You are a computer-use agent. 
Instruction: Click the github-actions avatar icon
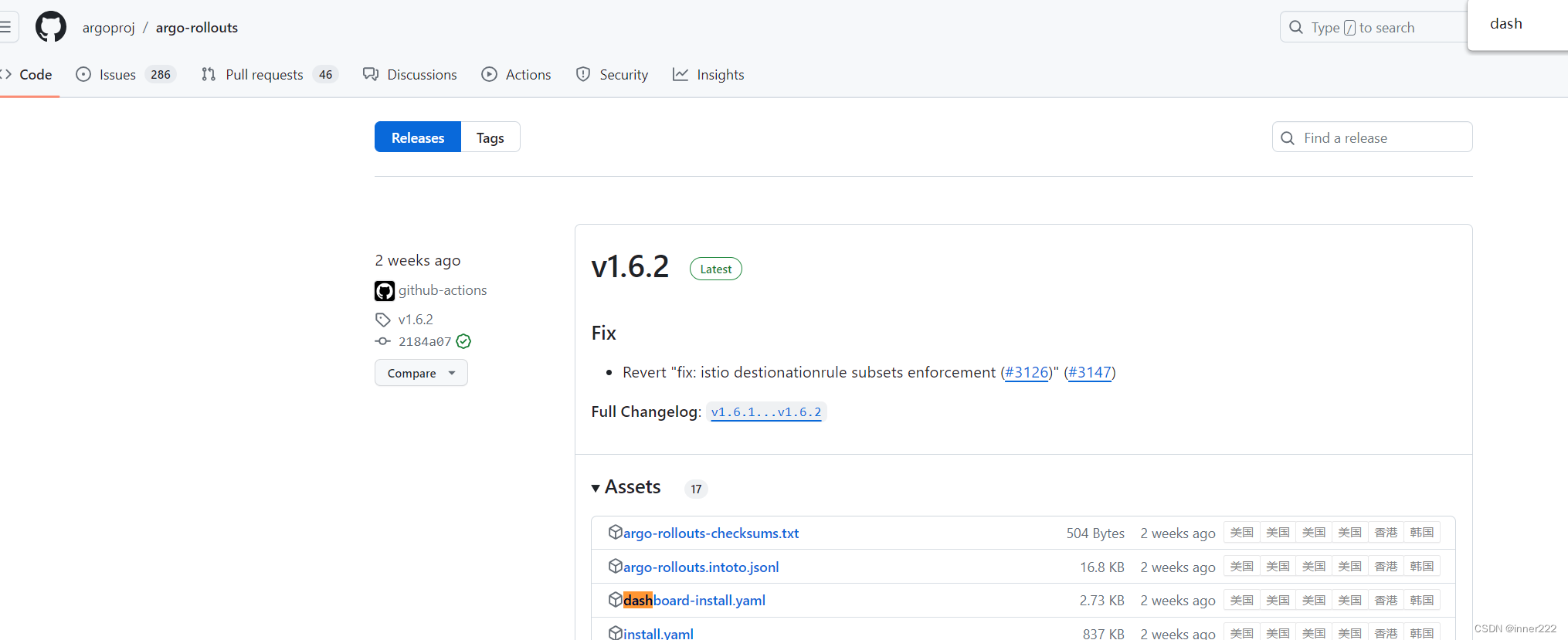(x=385, y=291)
